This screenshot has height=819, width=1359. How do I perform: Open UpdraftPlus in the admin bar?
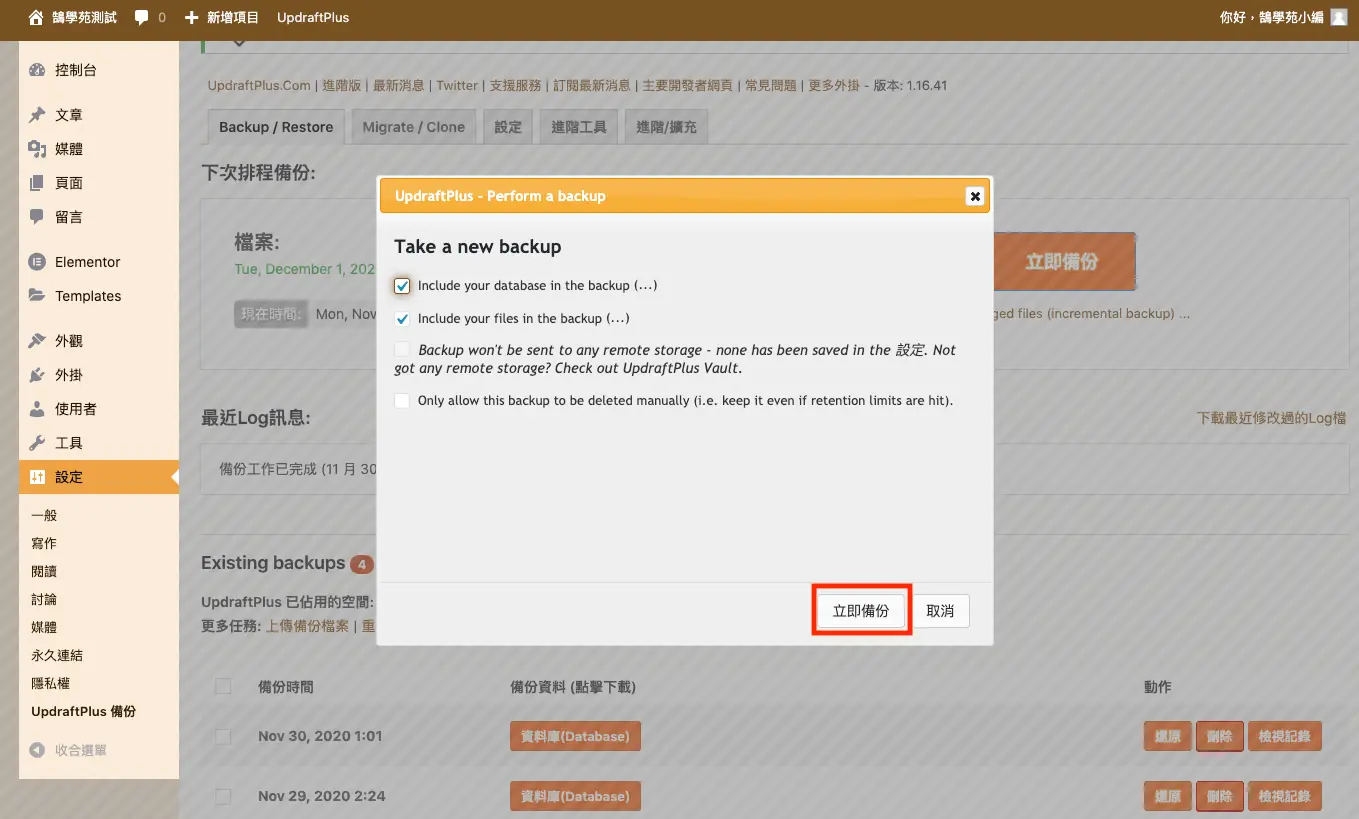pyautogui.click(x=313, y=17)
